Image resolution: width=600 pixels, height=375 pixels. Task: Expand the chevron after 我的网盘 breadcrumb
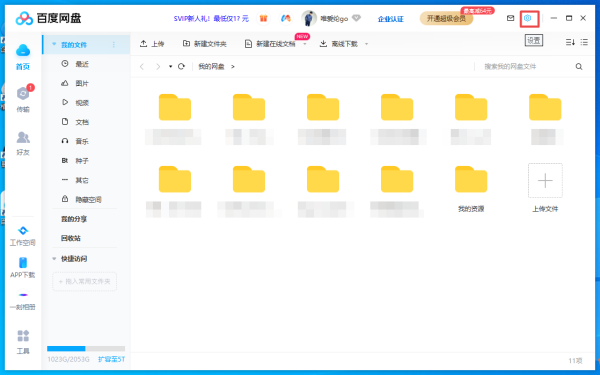[x=232, y=67]
